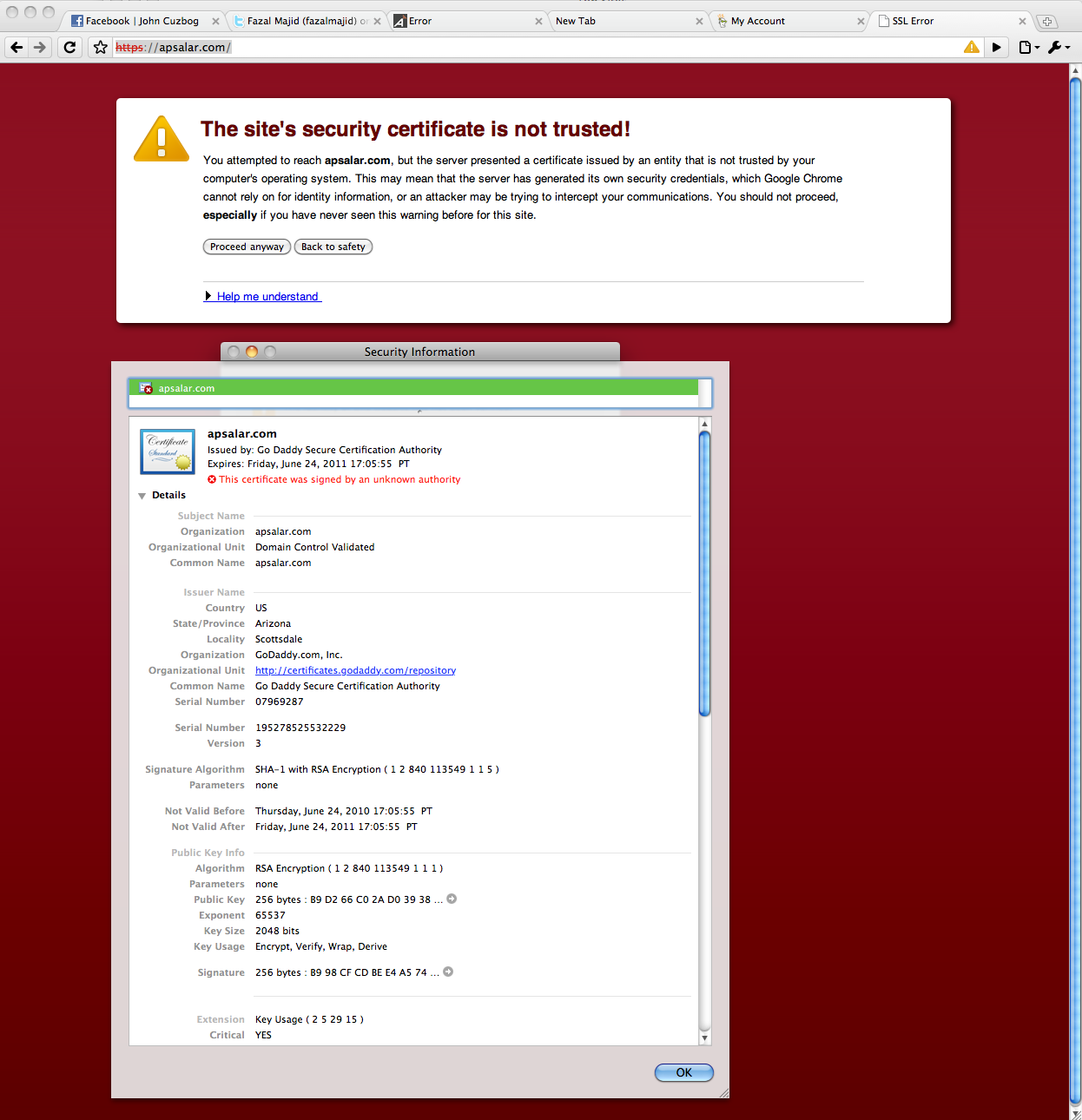Collapse the Details disclosure triangle

(142, 496)
